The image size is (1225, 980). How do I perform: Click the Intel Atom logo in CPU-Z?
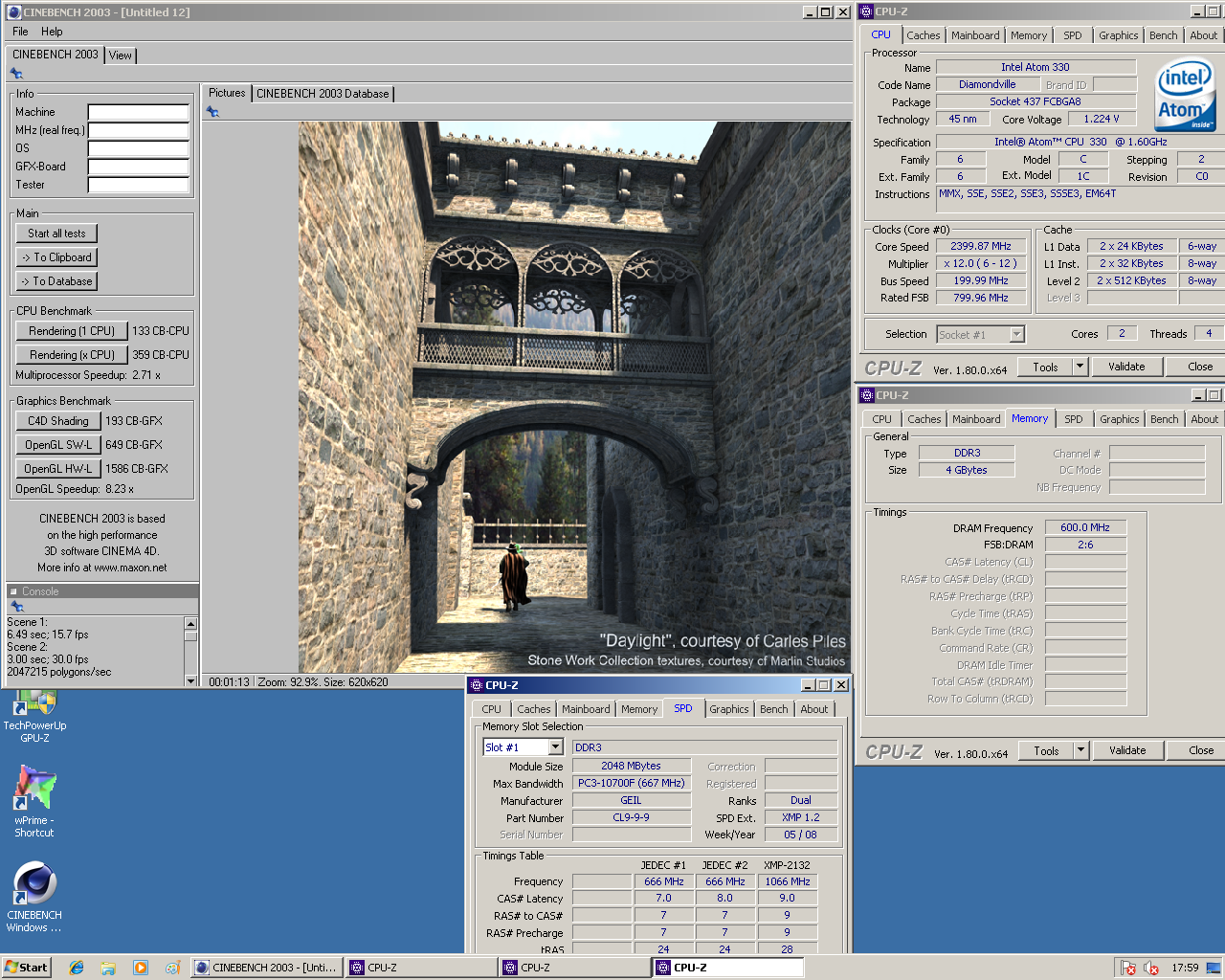[x=1185, y=95]
